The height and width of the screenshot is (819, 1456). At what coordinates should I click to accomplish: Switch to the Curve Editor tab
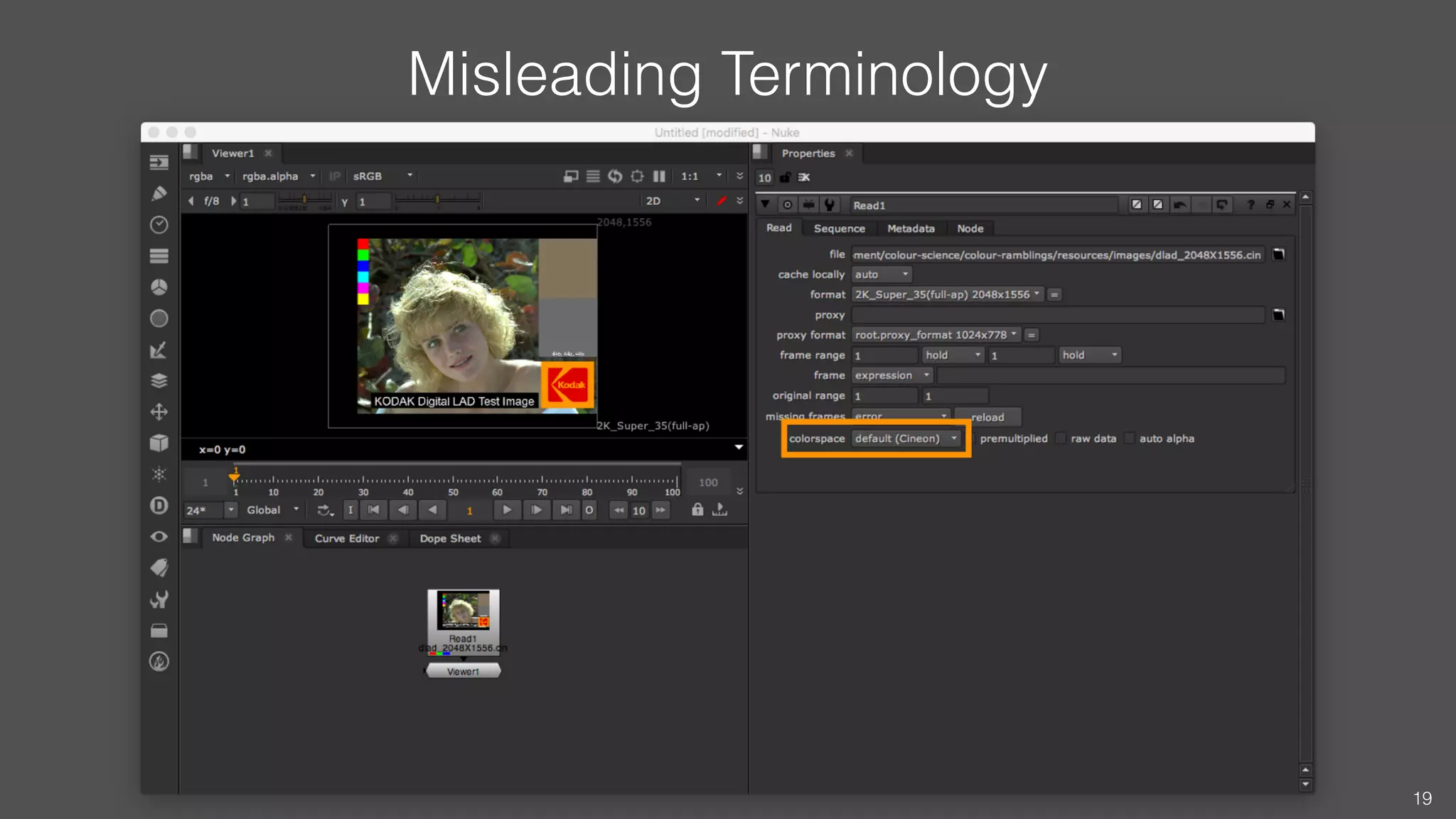tap(347, 539)
